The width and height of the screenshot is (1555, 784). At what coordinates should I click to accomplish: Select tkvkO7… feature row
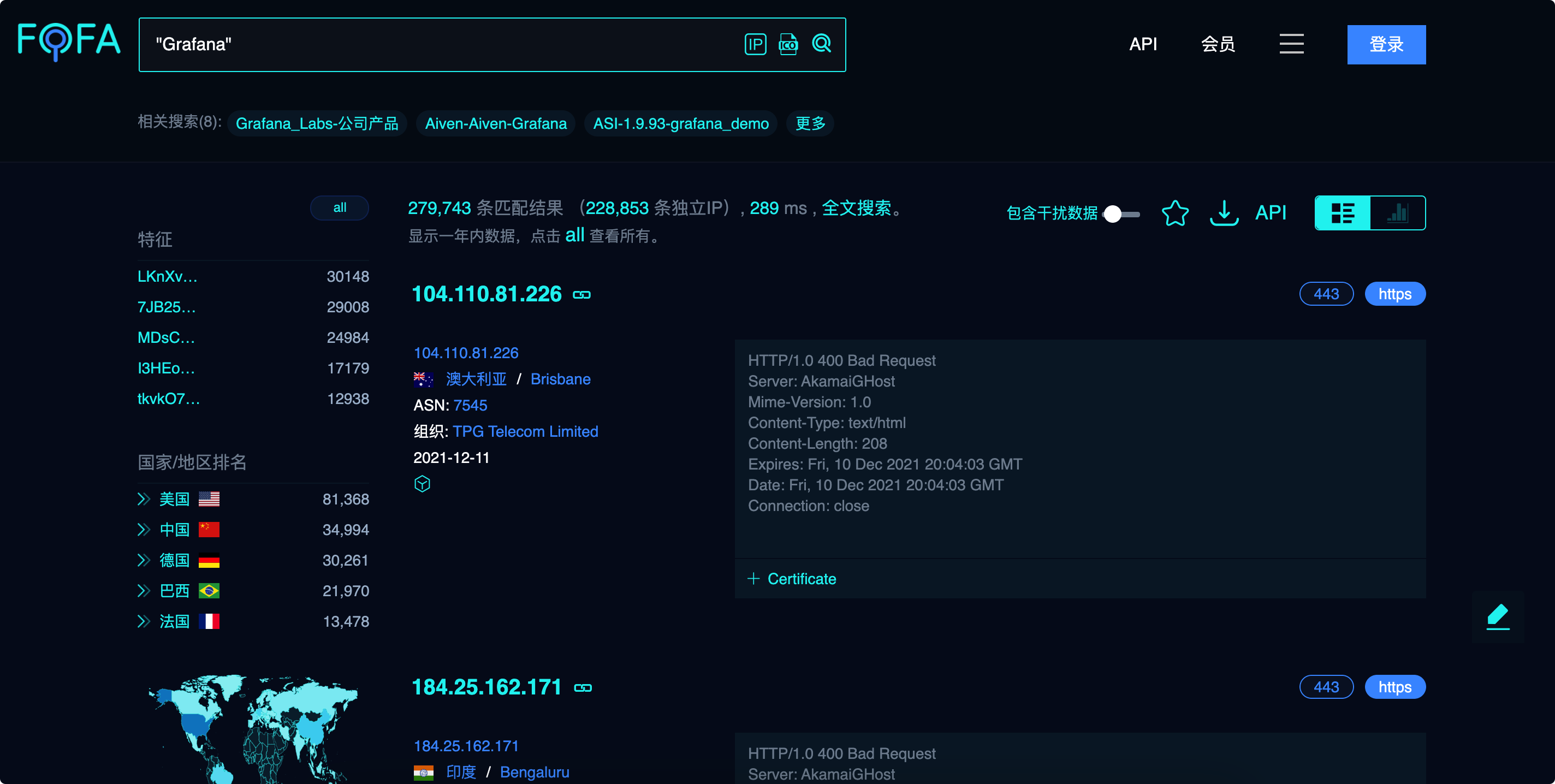pyautogui.click(x=253, y=399)
